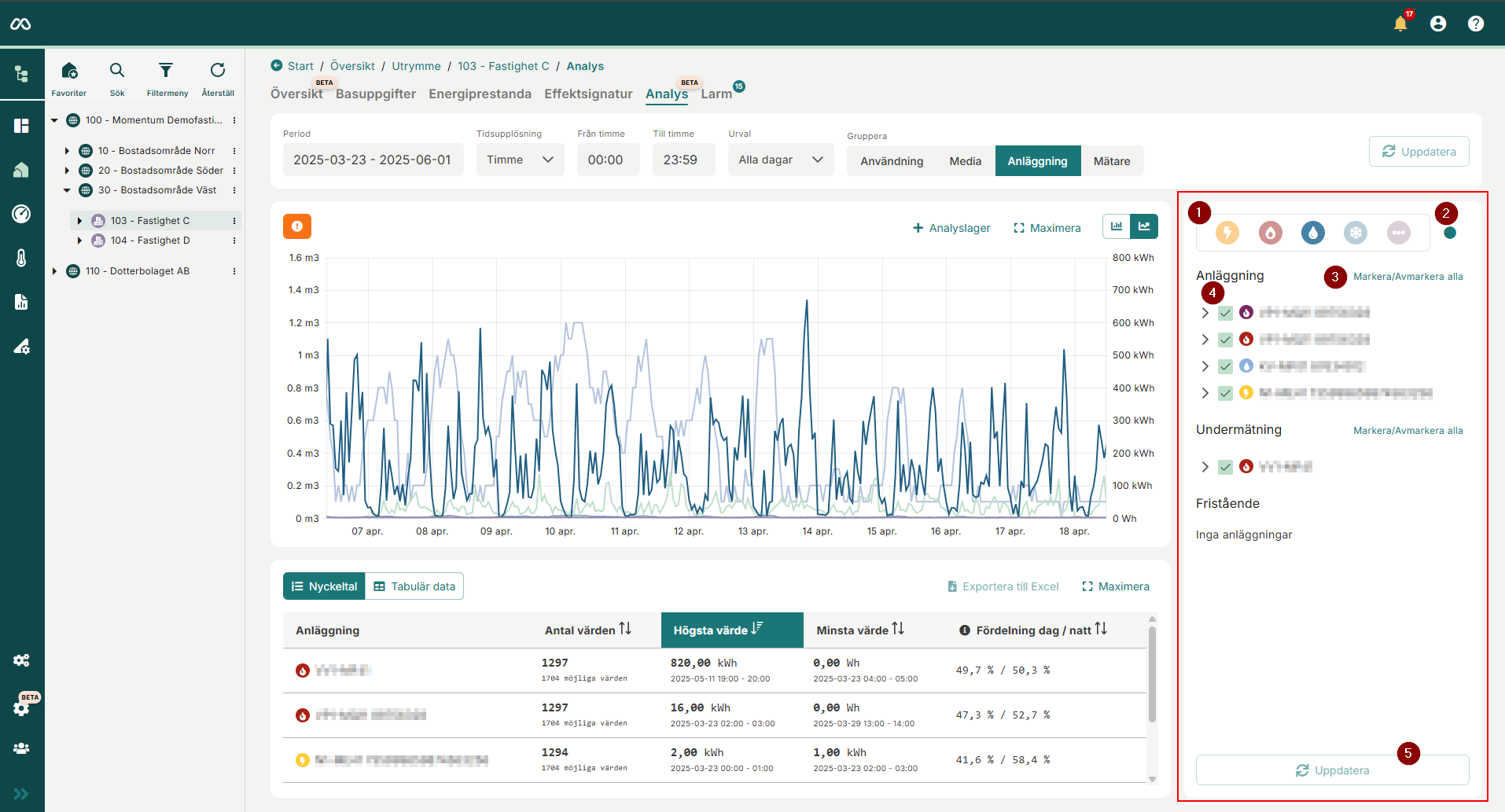The width and height of the screenshot is (1505, 812).
Task: Click the Favoriter house icon
Action: tap(69, 71)
